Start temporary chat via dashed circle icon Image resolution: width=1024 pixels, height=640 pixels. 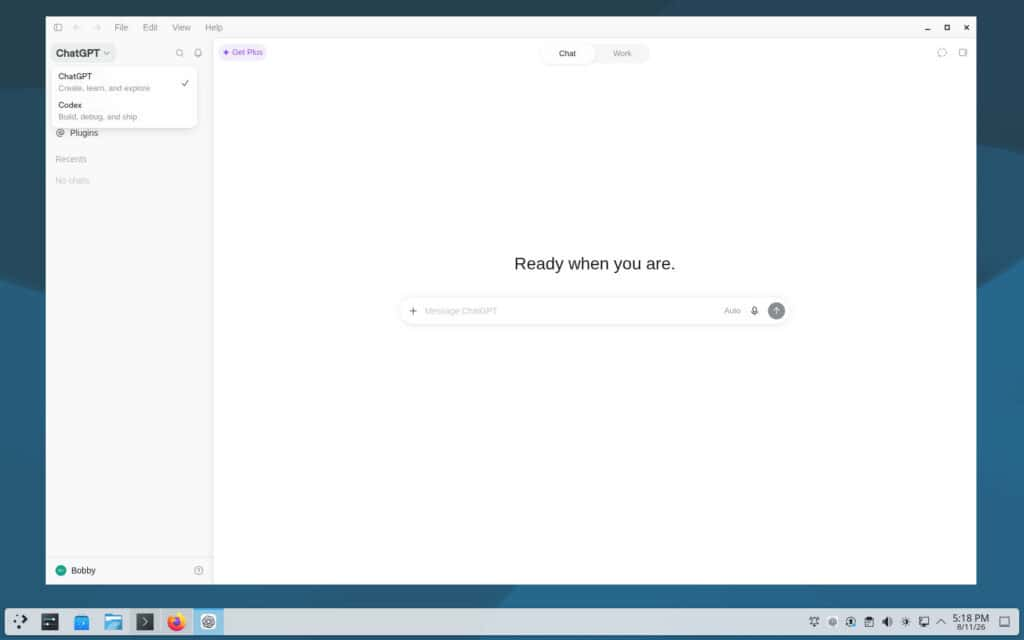pyautogui.click(x=942, y=53)
